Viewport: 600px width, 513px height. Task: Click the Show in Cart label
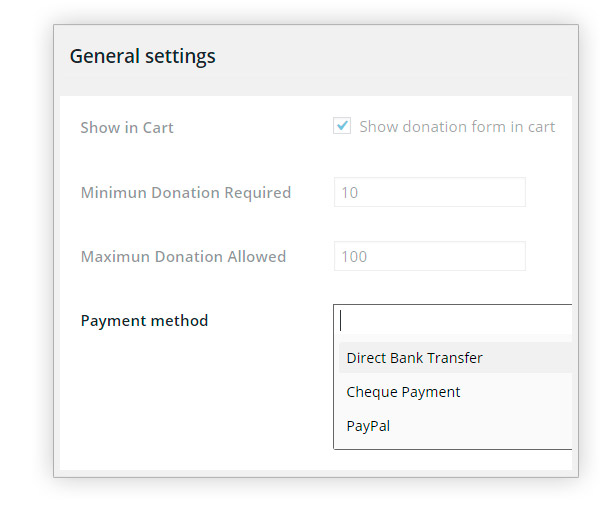[x=127, y=127]
